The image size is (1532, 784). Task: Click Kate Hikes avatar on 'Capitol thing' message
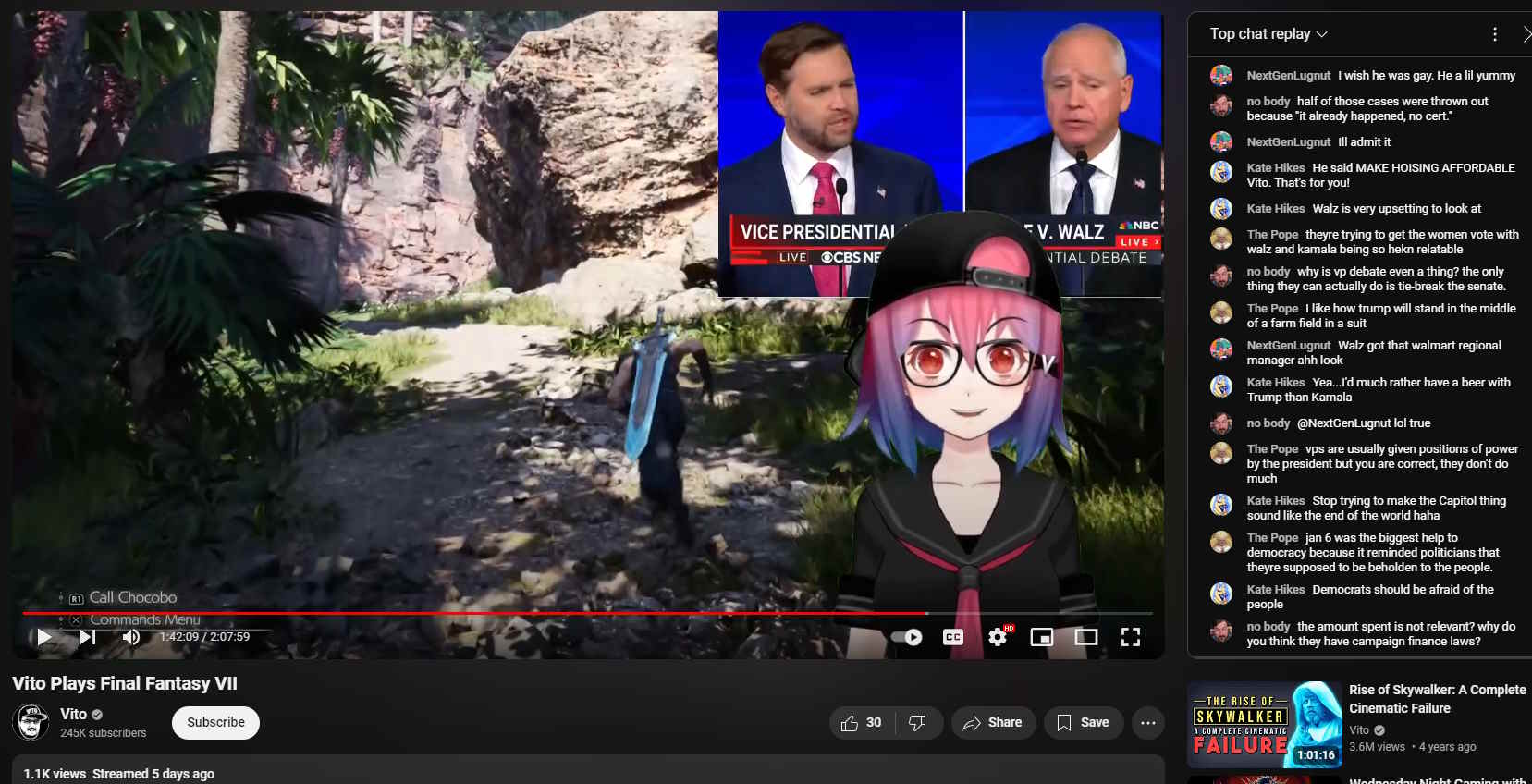pos(1221,505)
